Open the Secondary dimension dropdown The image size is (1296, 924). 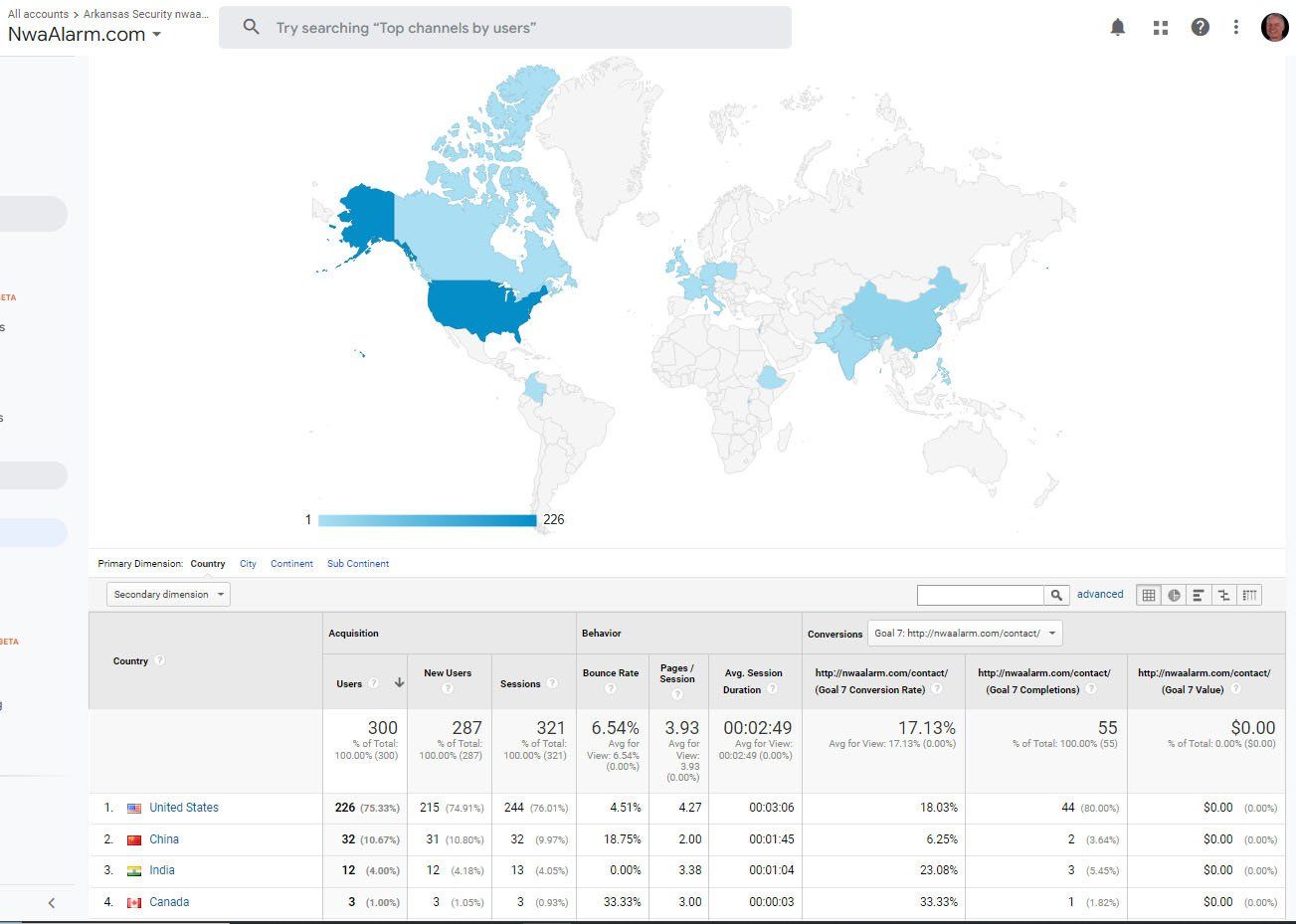(168, 595)
